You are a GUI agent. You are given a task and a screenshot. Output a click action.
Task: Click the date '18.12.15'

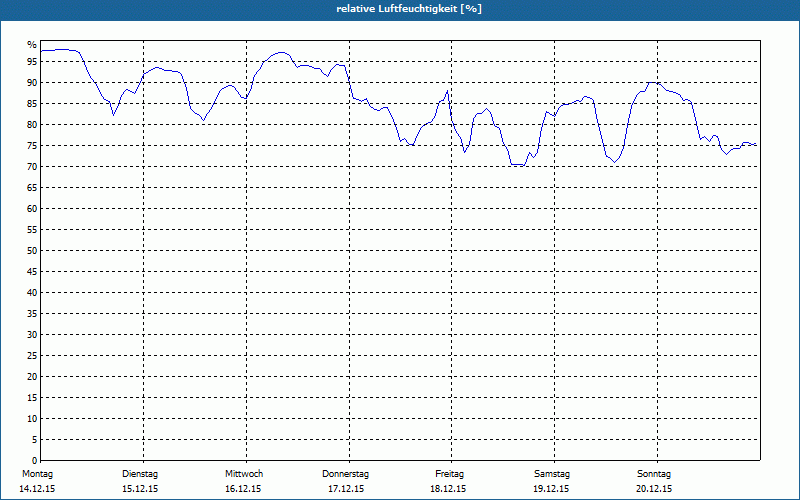(x=448, y=489)
